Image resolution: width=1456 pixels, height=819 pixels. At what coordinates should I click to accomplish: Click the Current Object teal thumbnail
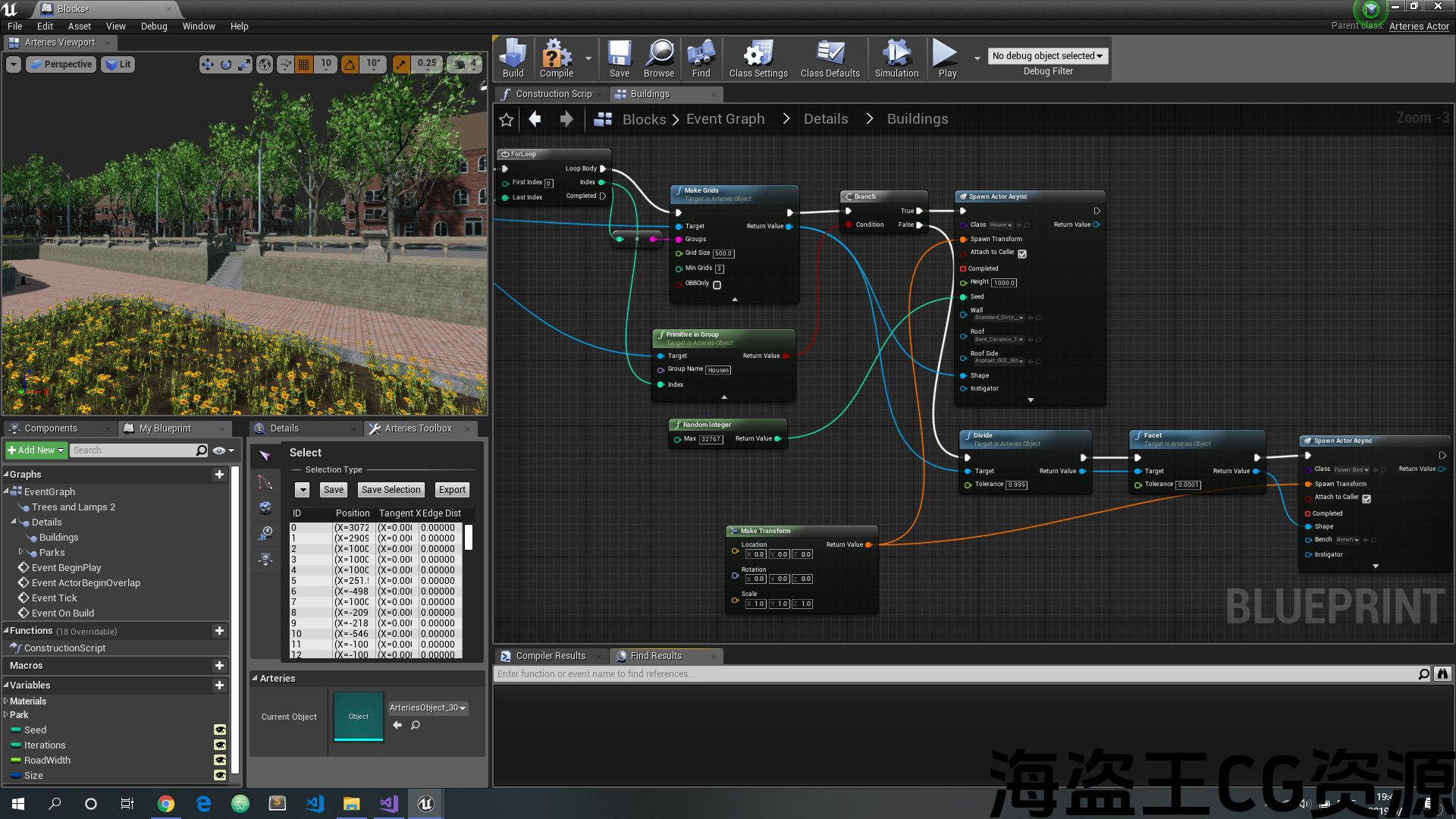[359, 716]
